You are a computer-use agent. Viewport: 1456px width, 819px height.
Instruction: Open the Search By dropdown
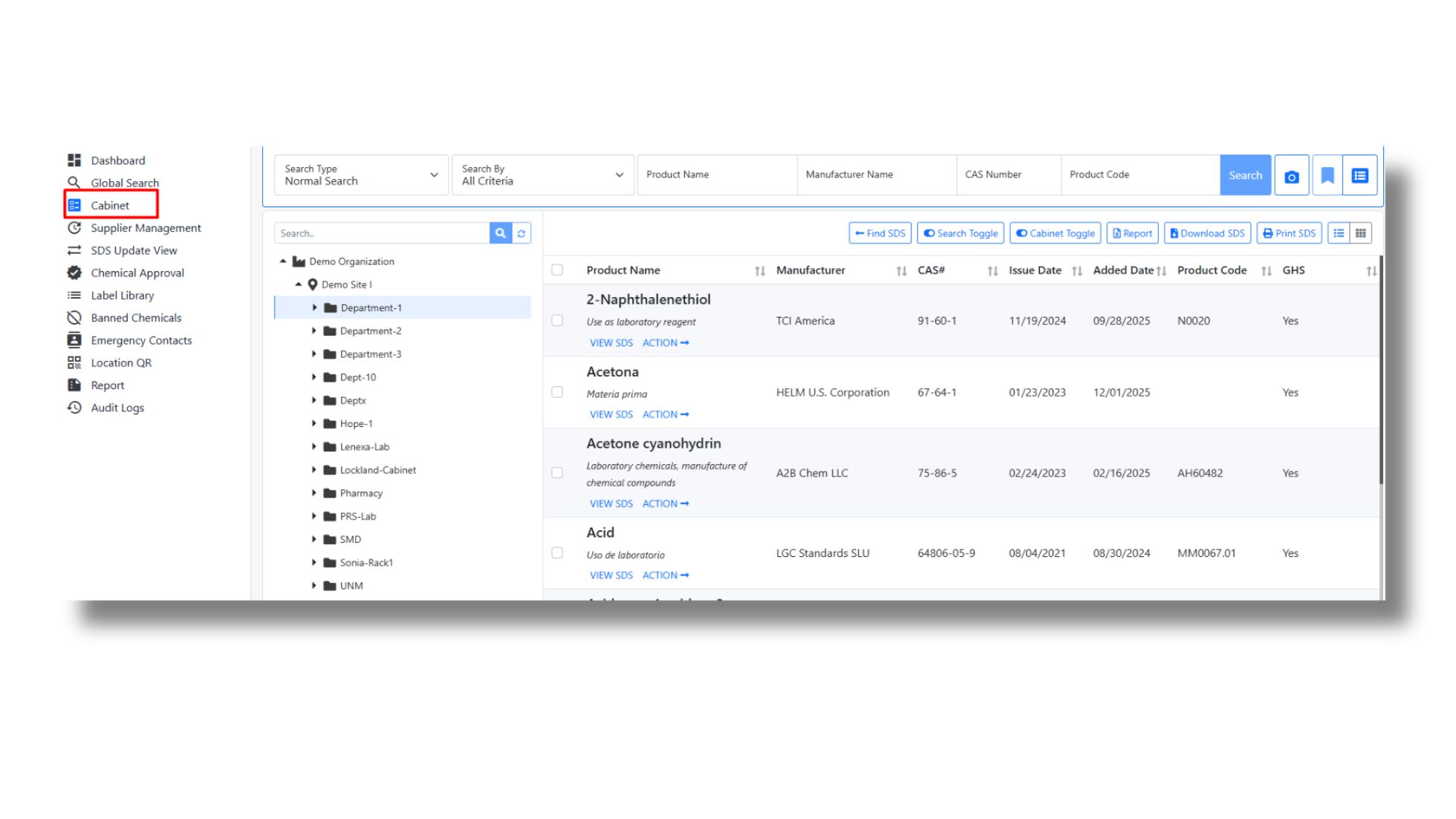[x=543, y=175]
